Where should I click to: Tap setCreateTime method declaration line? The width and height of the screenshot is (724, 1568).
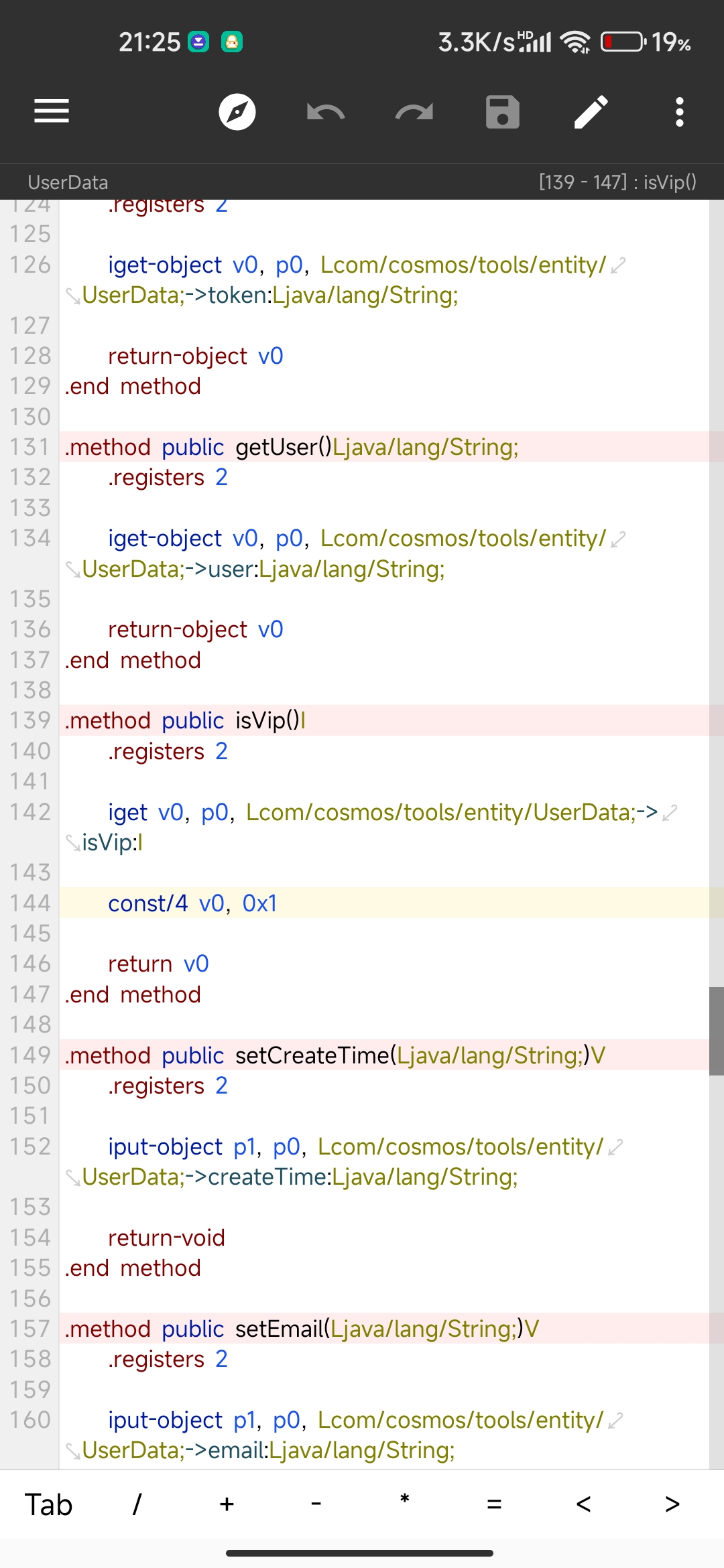pyautogui.click(x=335, y=1055)
